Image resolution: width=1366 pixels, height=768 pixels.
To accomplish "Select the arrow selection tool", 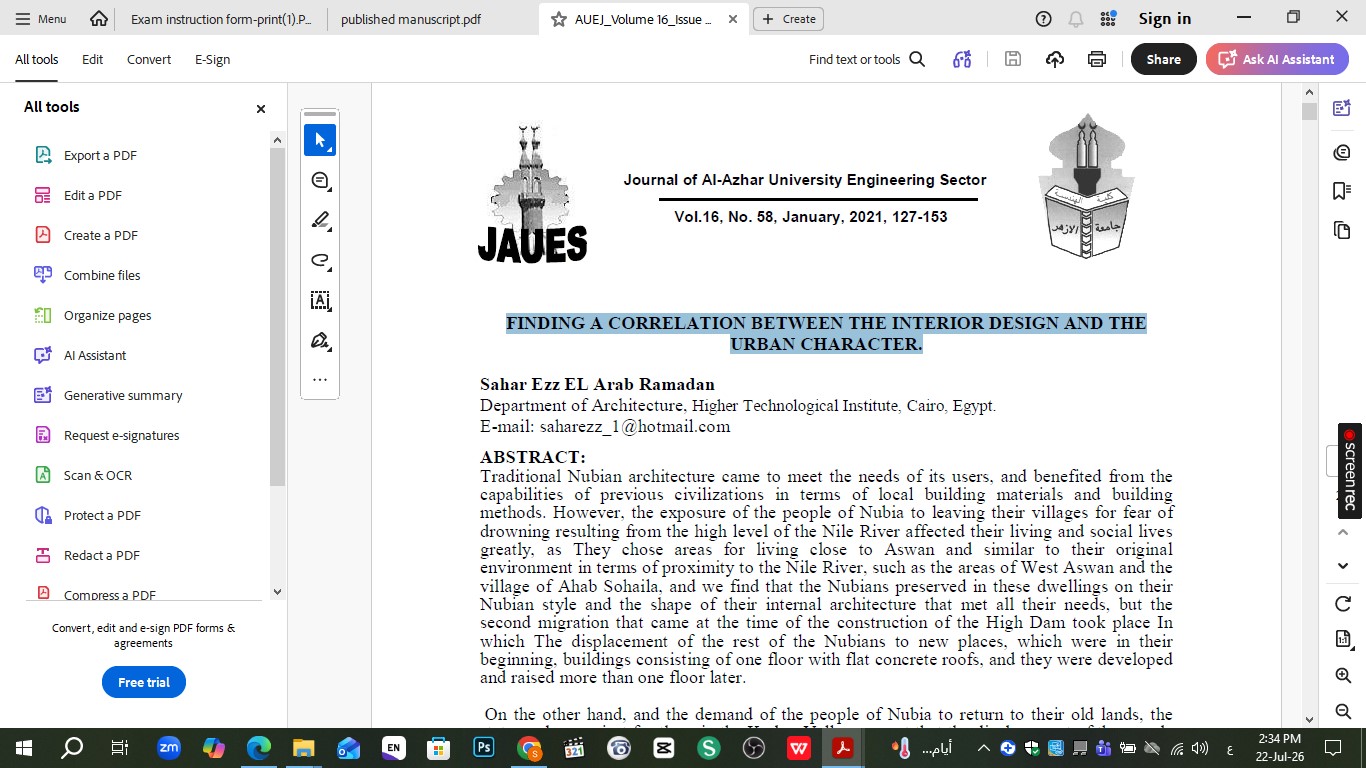I will [320, 140].
